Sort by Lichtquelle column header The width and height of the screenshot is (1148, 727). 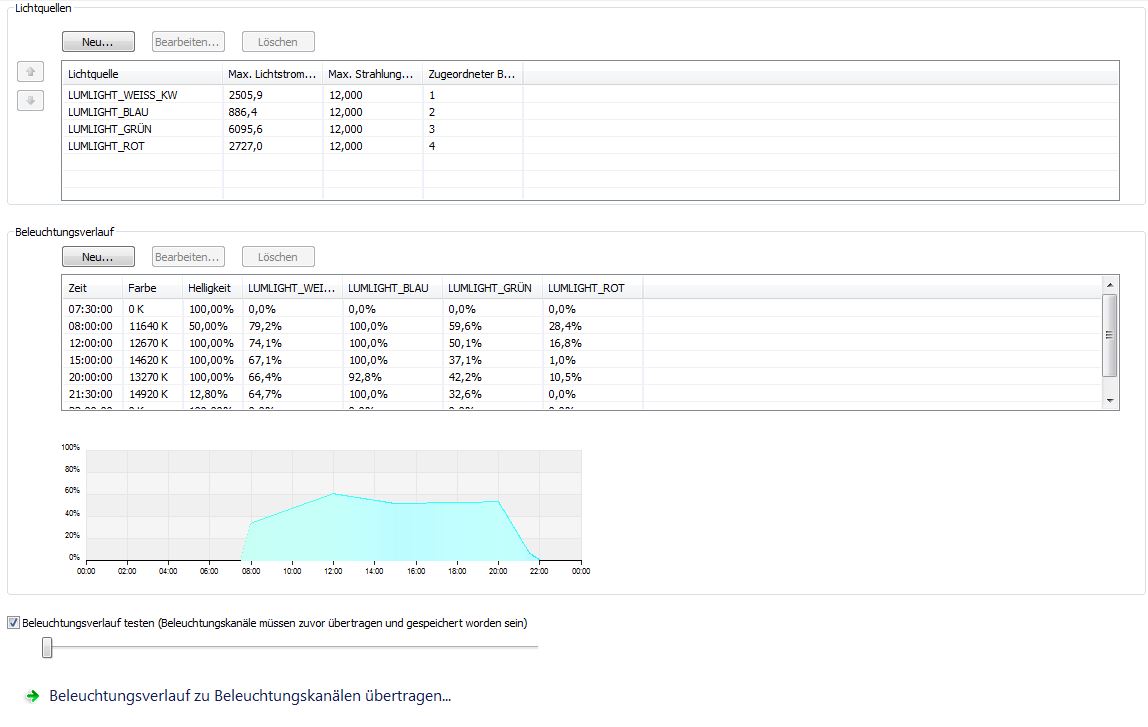(x=142, y=74)
